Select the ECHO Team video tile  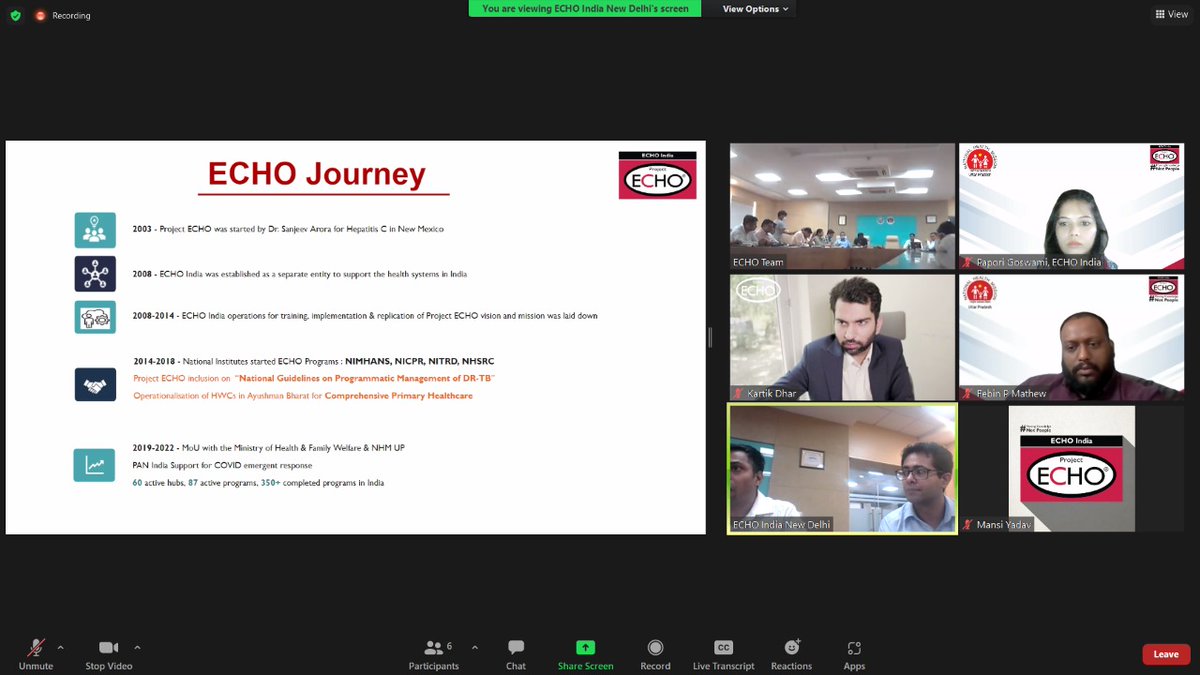click(842, 206)
